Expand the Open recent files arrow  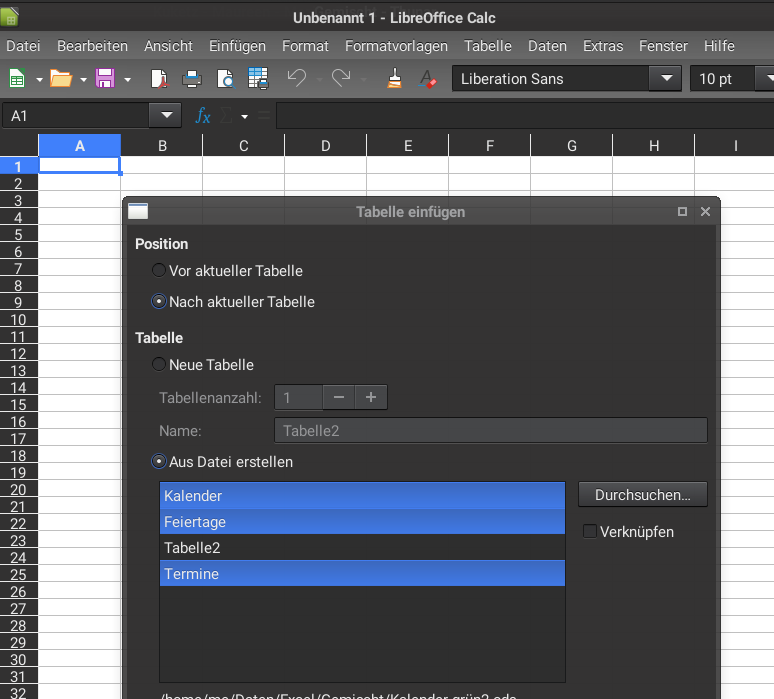[x=83, y=79]
